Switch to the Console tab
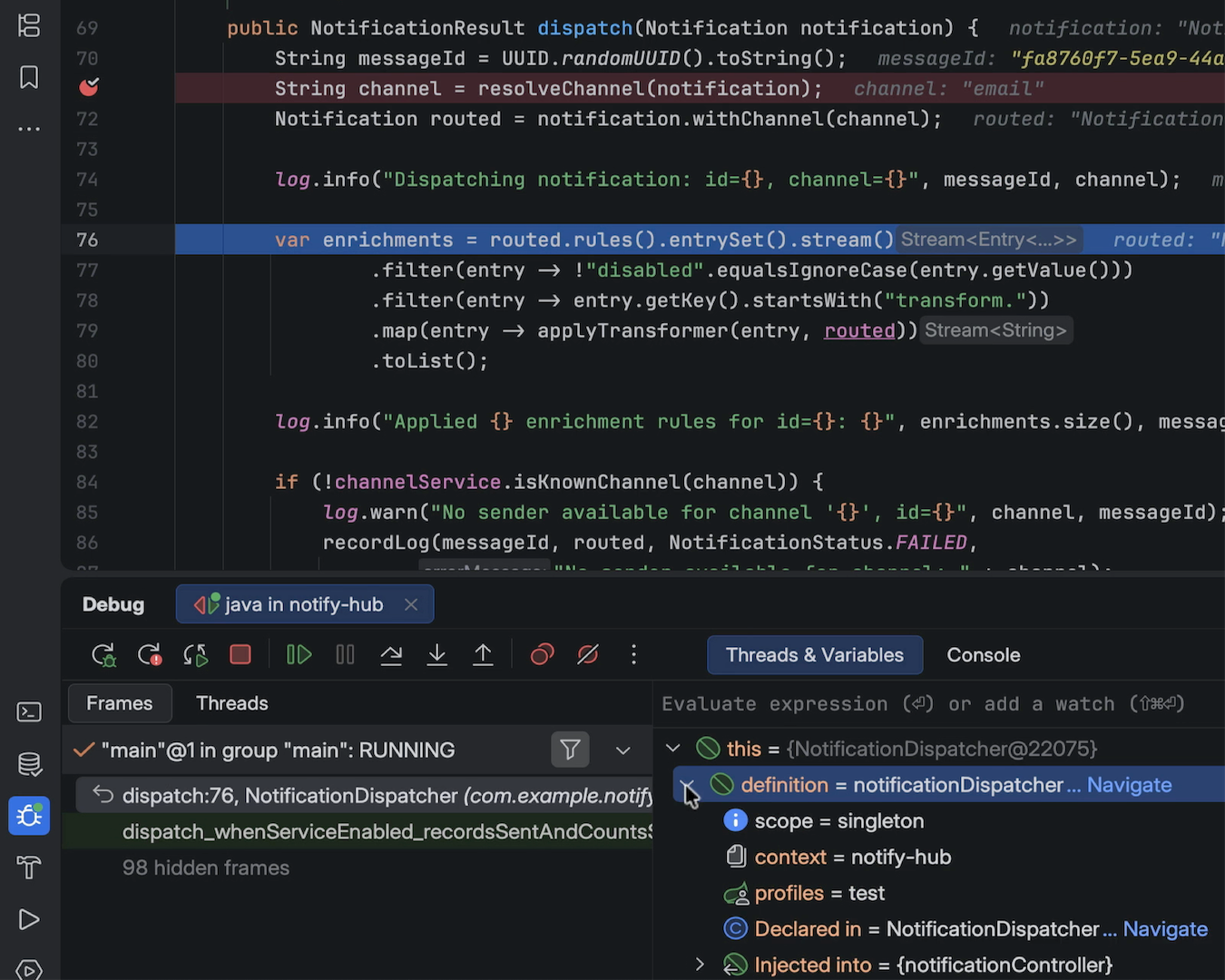This screenshot has width=1225, height=980. 984,655
